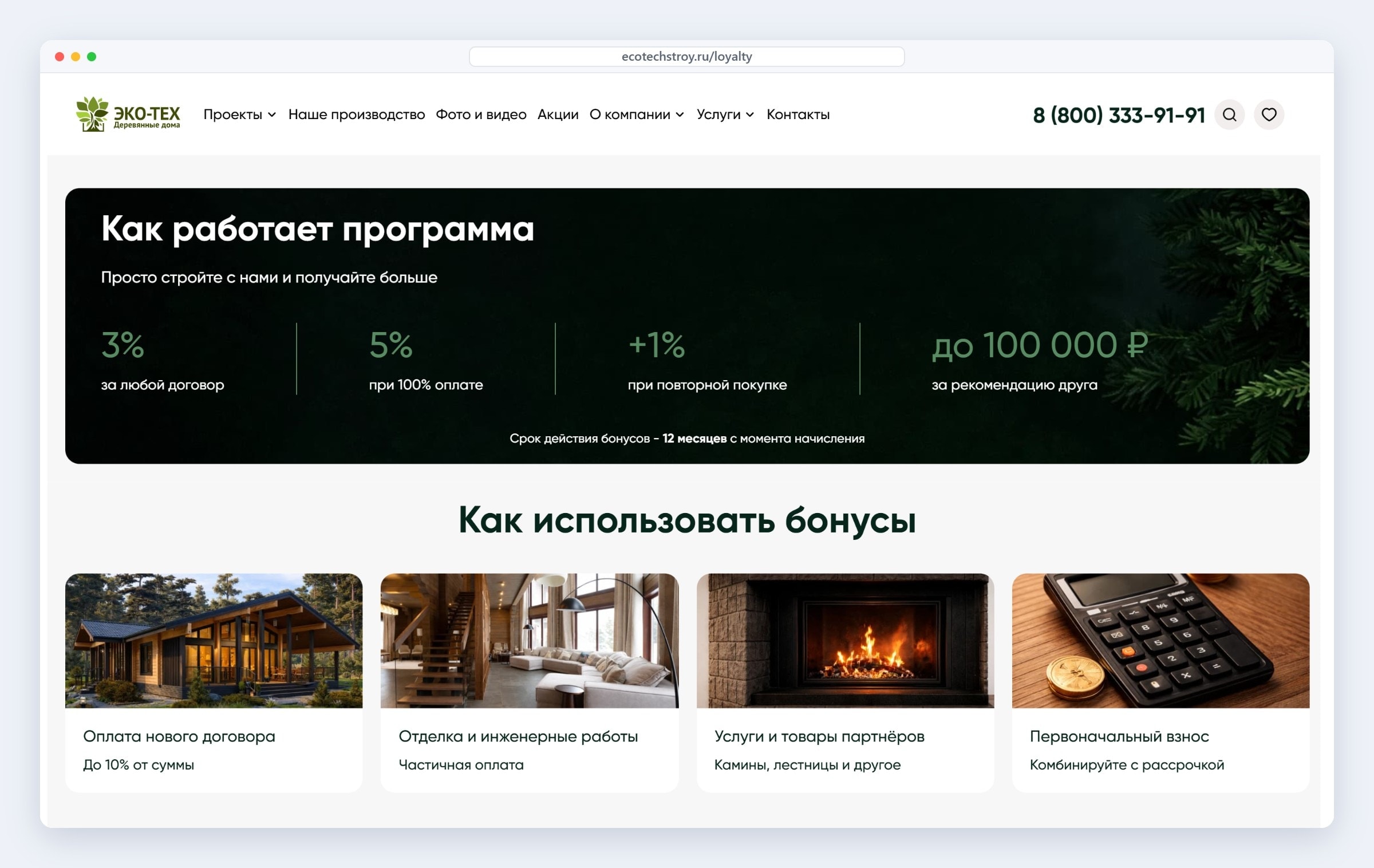Click the Как использовать бонусы heading
The height and width of the screenshot is (868, 1374).
[x=687, y=520]
